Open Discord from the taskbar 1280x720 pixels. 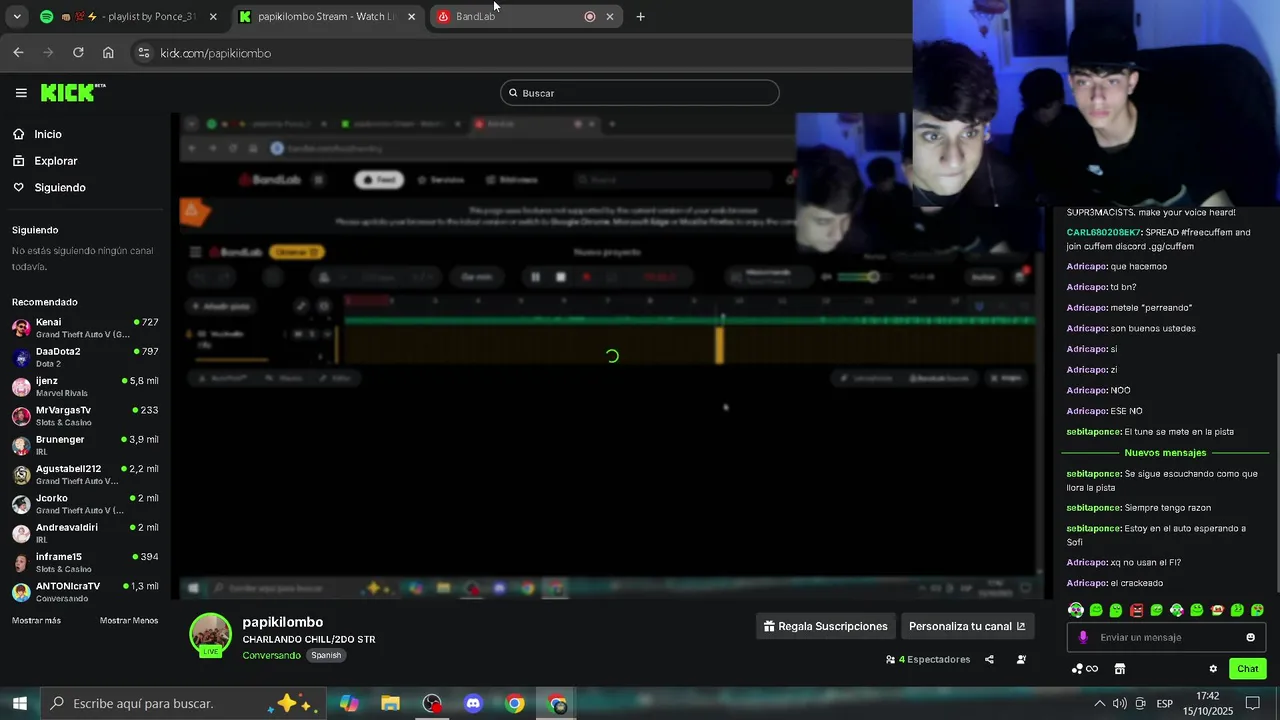pos(473,704)
